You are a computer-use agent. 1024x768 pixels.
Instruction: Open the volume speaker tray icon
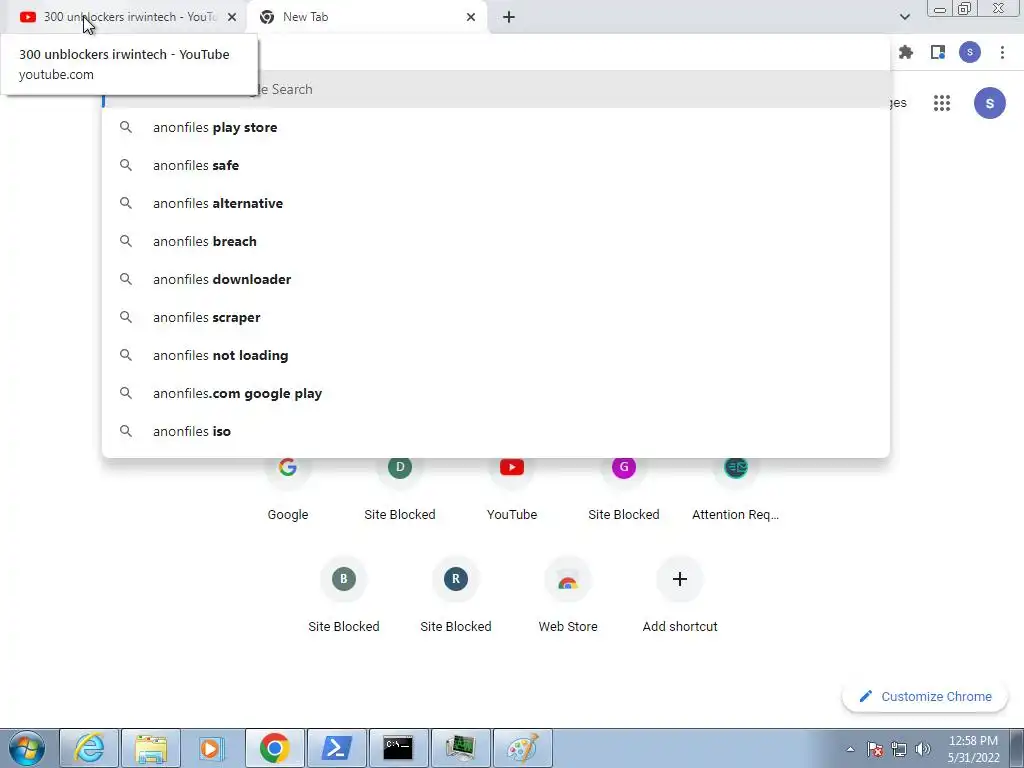[x=923, y=749]
